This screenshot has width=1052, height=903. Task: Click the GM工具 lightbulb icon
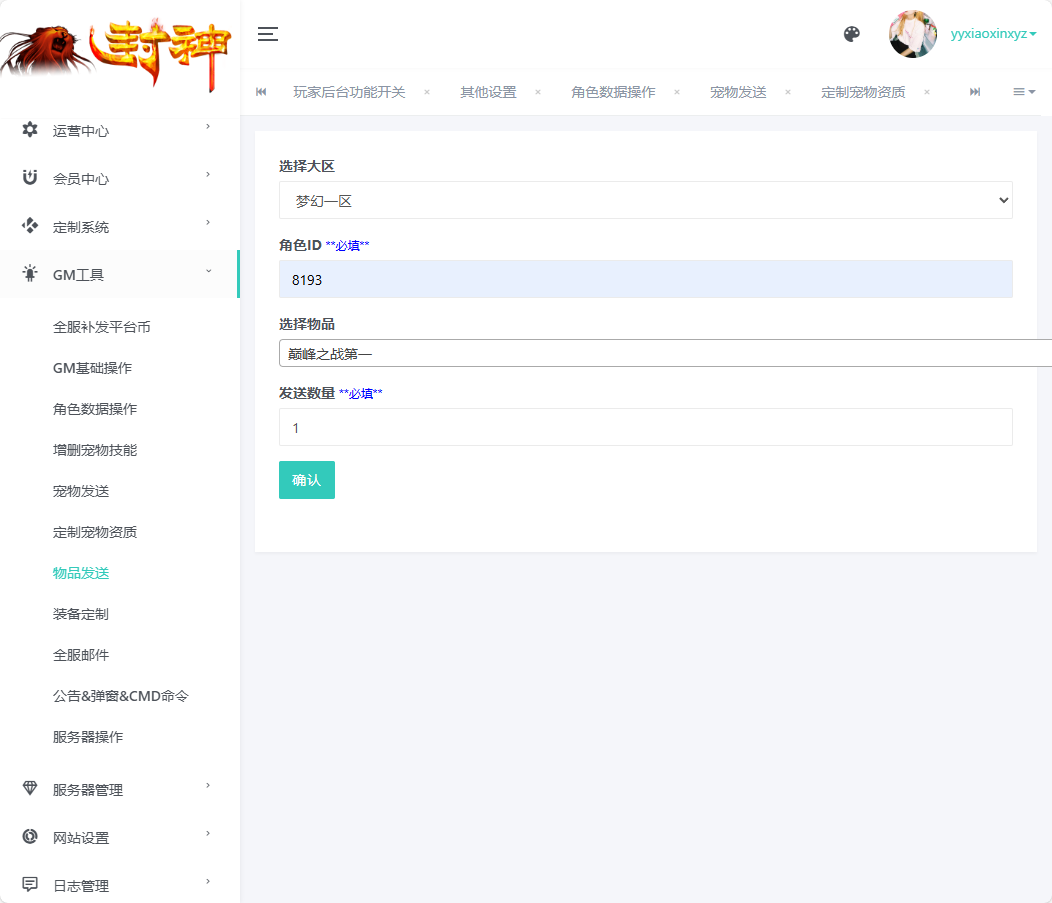click(29, 273)
